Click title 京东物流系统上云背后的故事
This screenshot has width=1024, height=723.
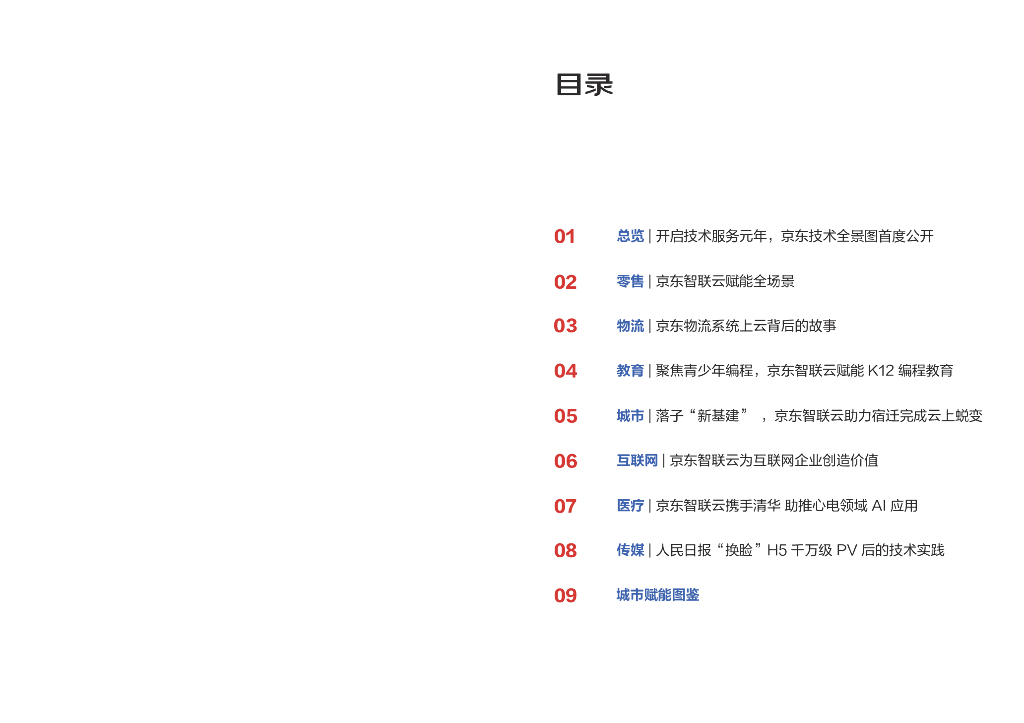pyautogui.click(x=746, y=325)
